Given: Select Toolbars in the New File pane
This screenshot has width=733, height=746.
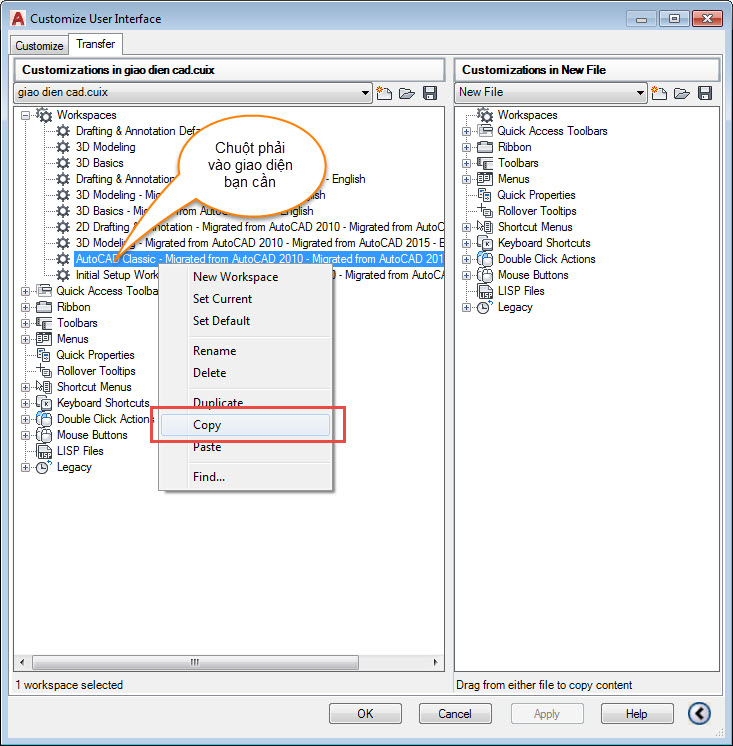Looking at the screenshot, I should click(x=518, y=163).
